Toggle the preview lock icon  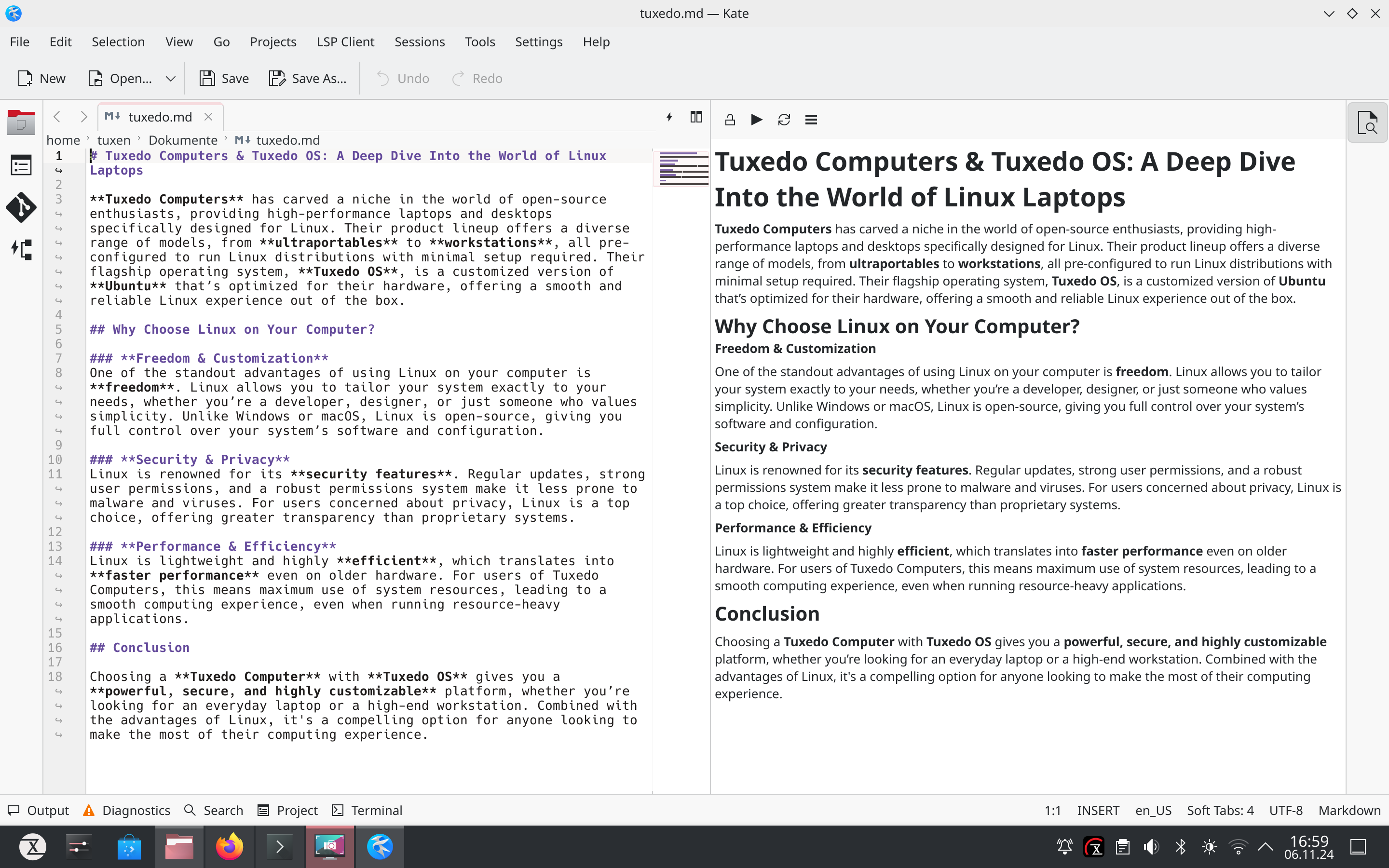click(730, 120)
